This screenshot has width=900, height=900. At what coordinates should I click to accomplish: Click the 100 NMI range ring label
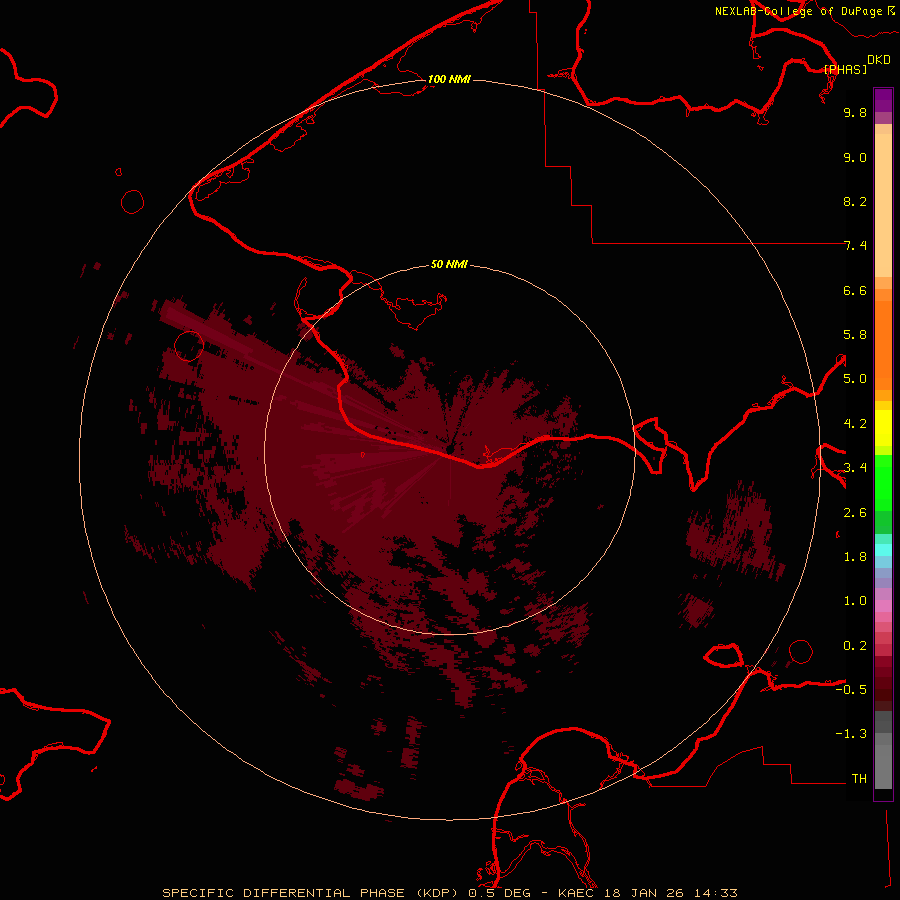coord(449,79)
